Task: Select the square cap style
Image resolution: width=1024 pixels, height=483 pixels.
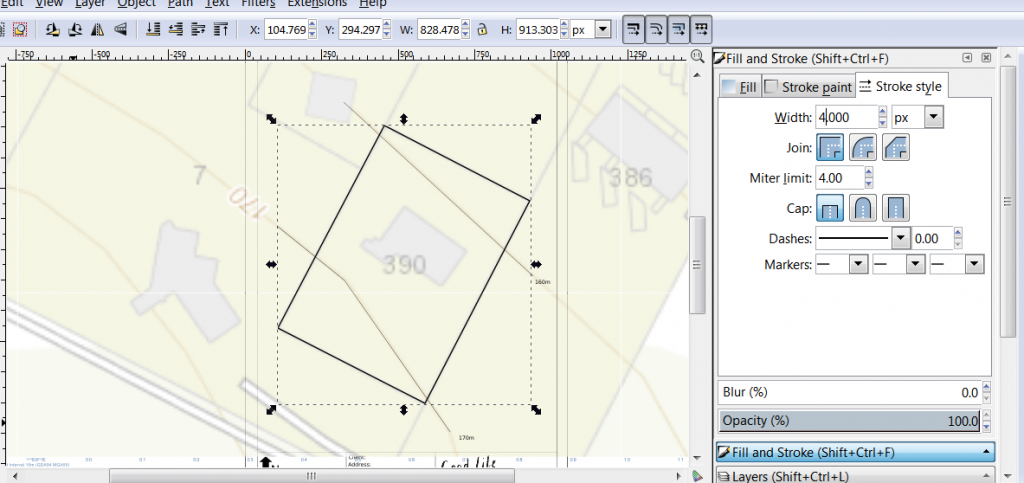Action: (x=896, y=208)
